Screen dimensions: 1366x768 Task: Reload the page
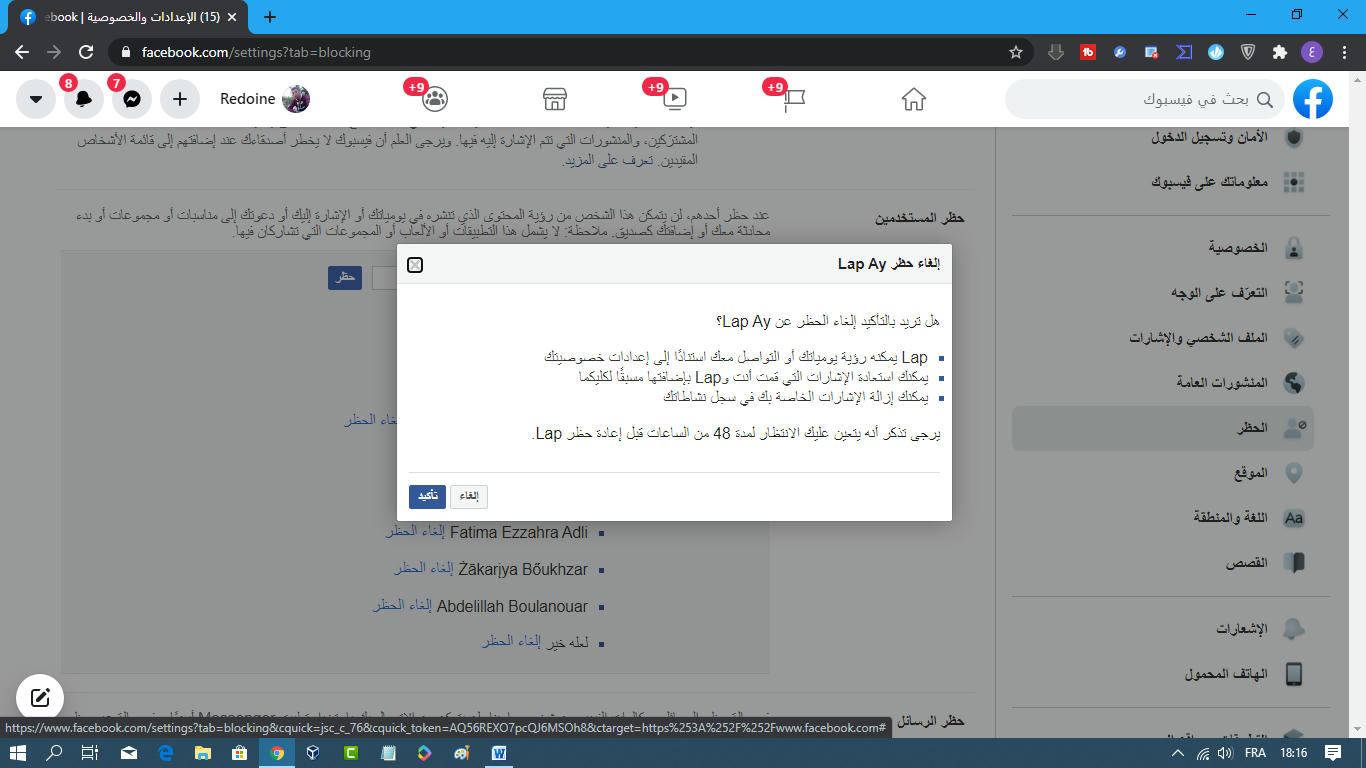(86, 52)
